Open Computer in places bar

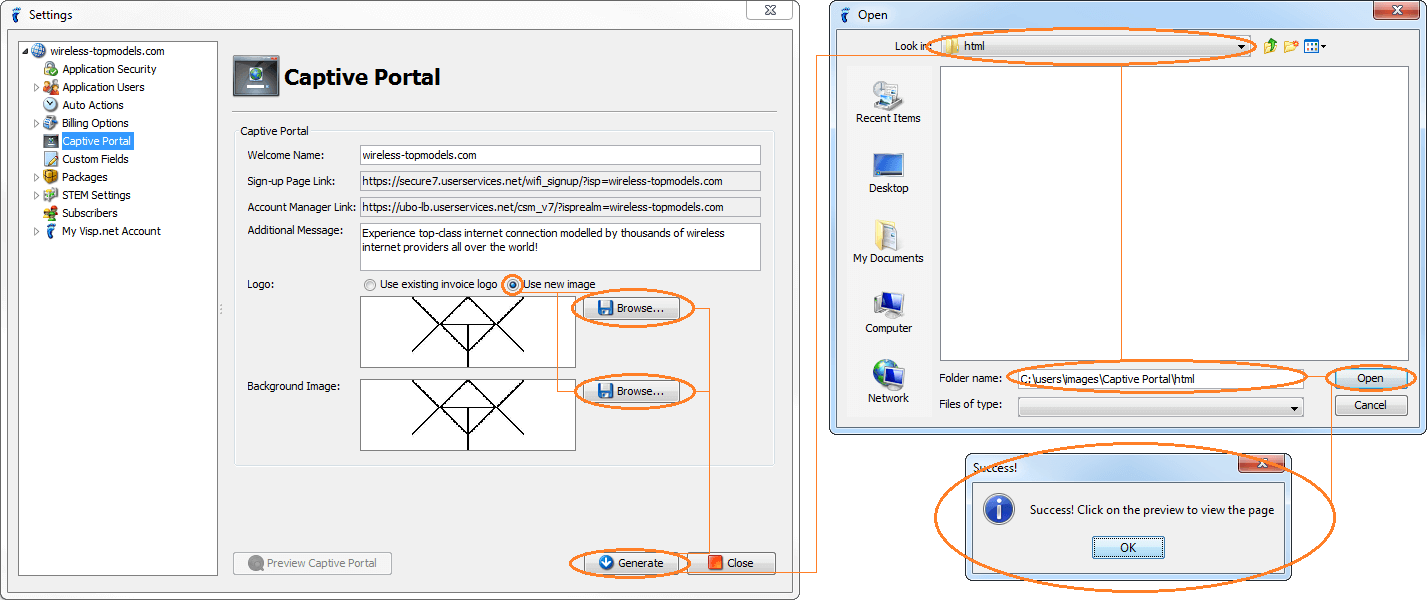point(888,312)
